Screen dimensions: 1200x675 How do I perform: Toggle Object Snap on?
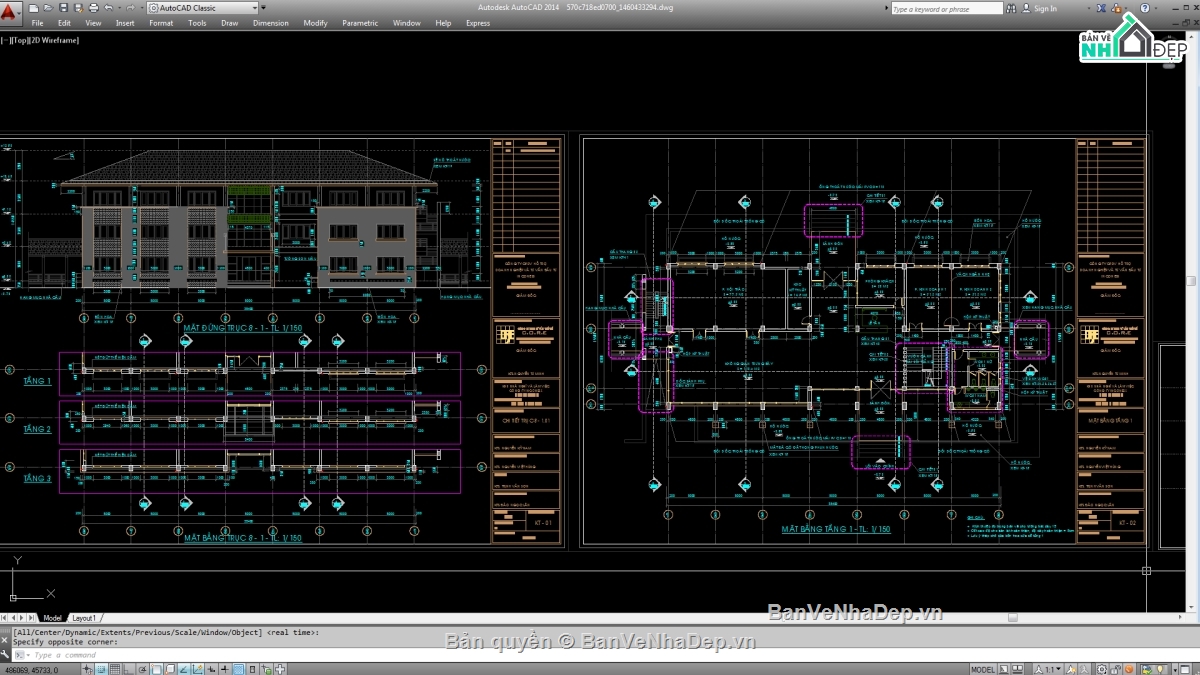click(x=155, y=667)
